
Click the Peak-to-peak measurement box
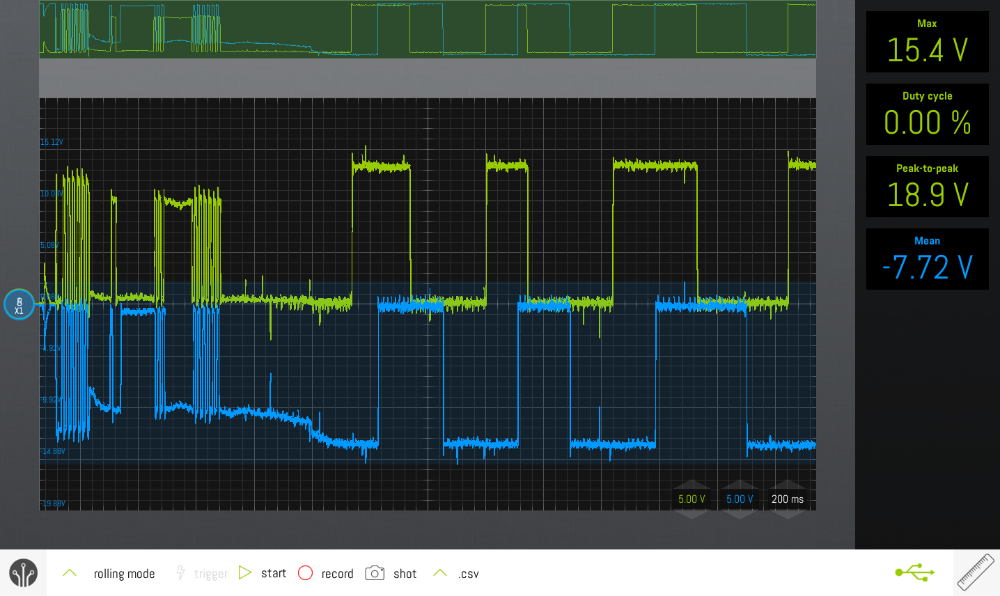point(927,187)
